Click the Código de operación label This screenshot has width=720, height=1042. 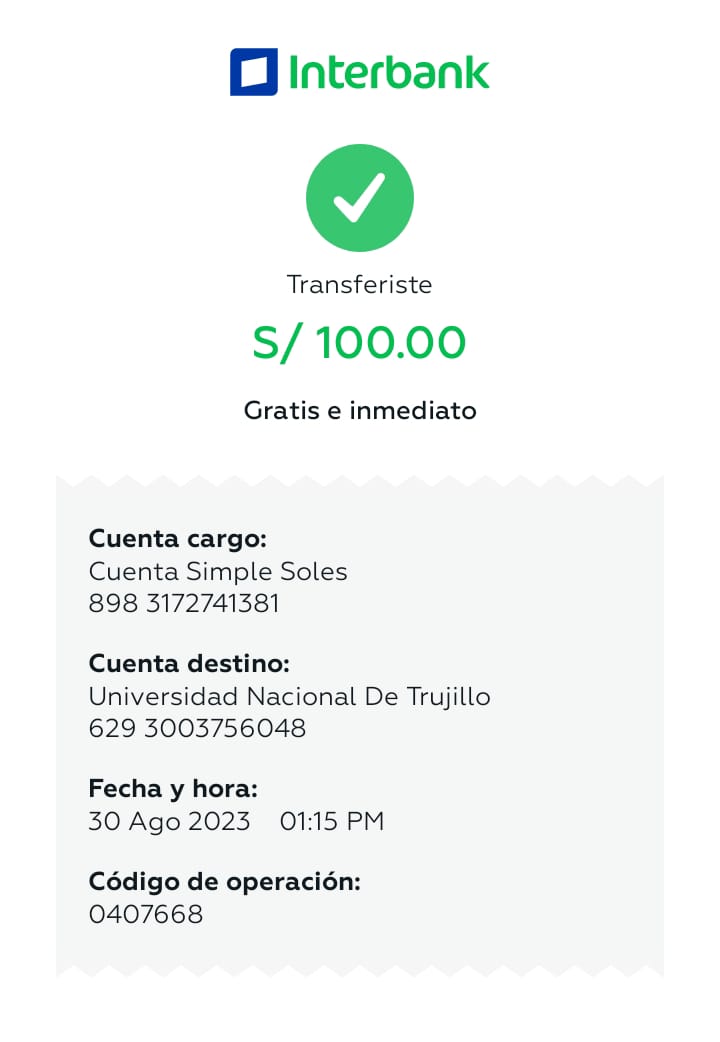[x=224, y=882]
